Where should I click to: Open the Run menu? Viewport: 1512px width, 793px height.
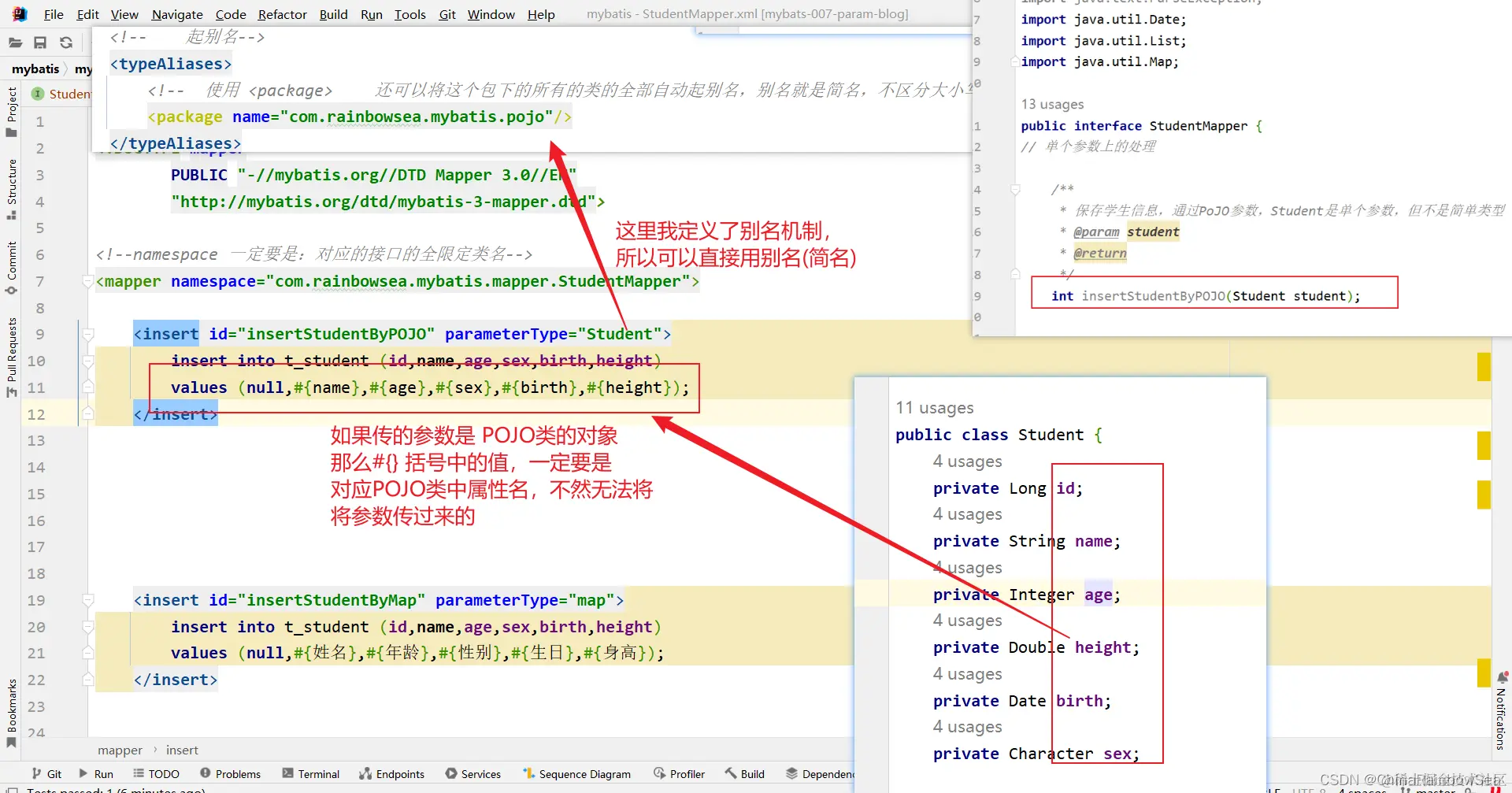[372, 14]
